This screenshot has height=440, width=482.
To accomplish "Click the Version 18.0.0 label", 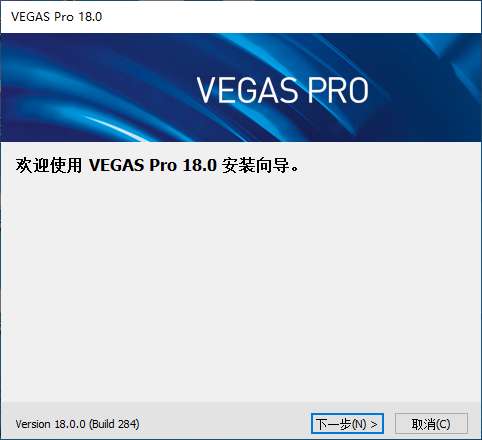I will coord(50,424).
